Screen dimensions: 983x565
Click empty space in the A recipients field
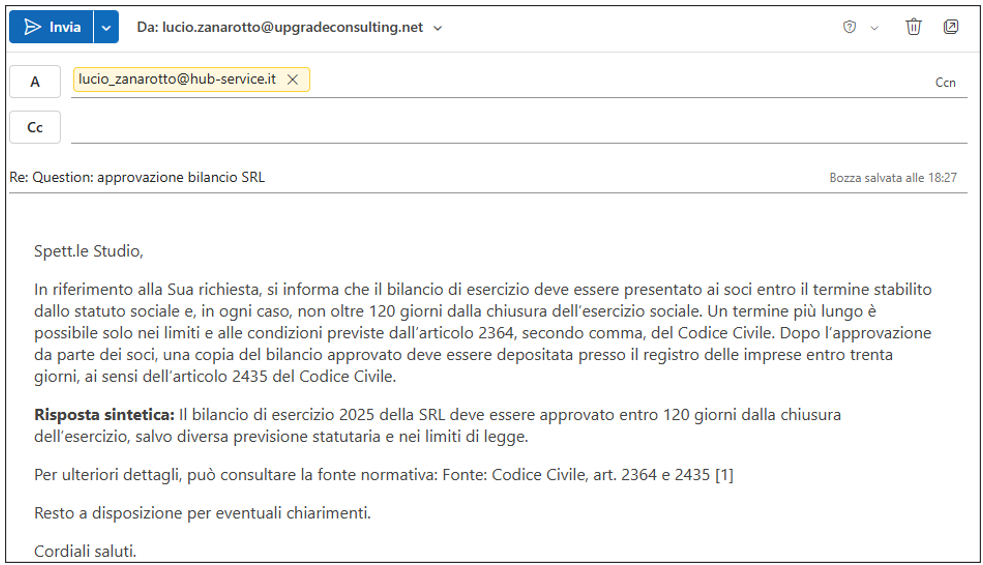click(x=600, y=81)
